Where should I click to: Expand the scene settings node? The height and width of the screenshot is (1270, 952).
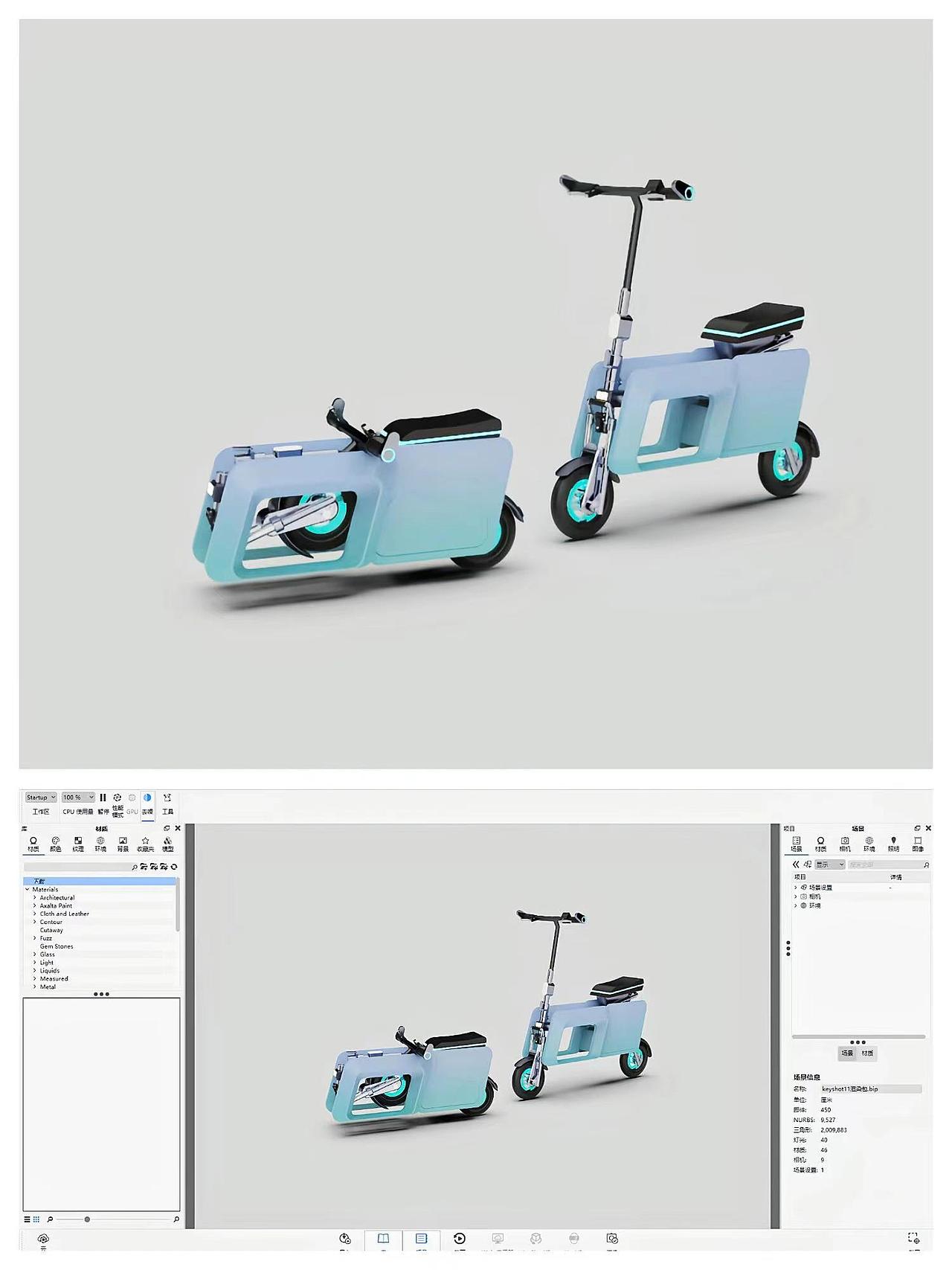(795, 888)
